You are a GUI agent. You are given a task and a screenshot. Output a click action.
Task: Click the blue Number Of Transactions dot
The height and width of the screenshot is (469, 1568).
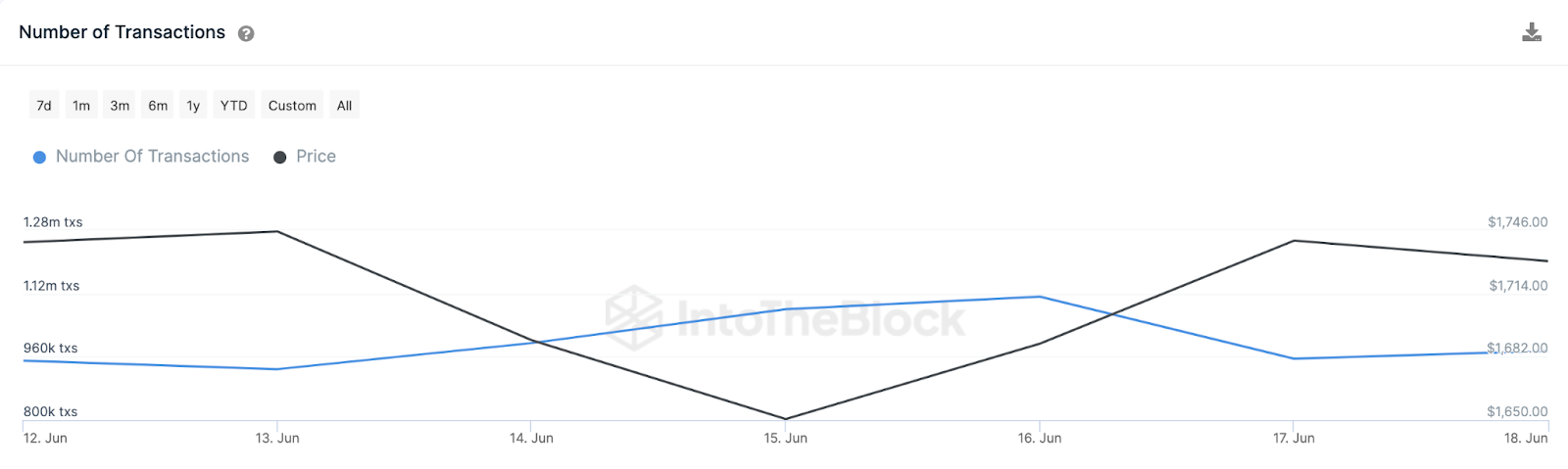tap(39, 158)
